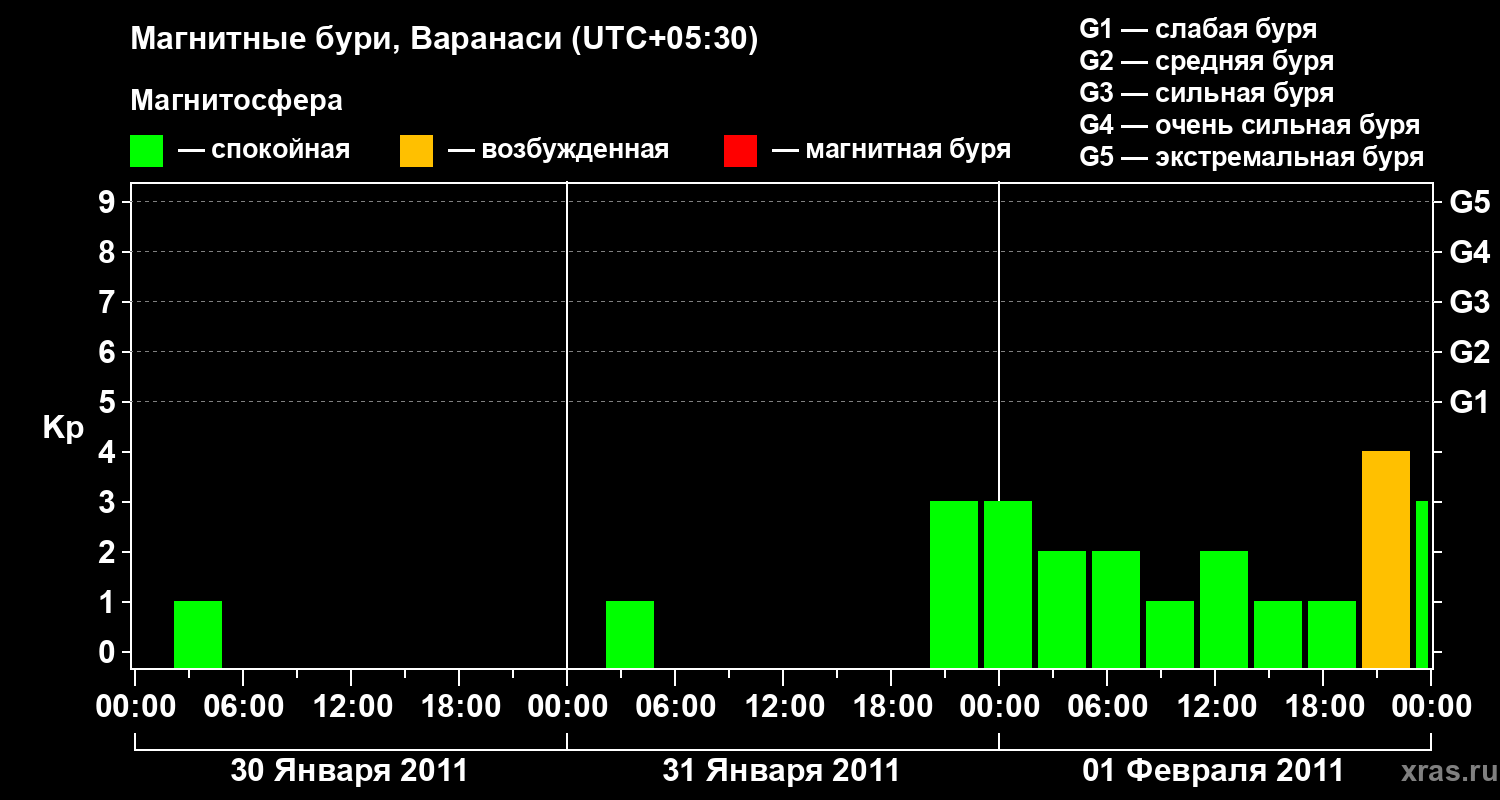Click the y-axis label '5'
1500x800 pixels.
click(x=109, y=403)
